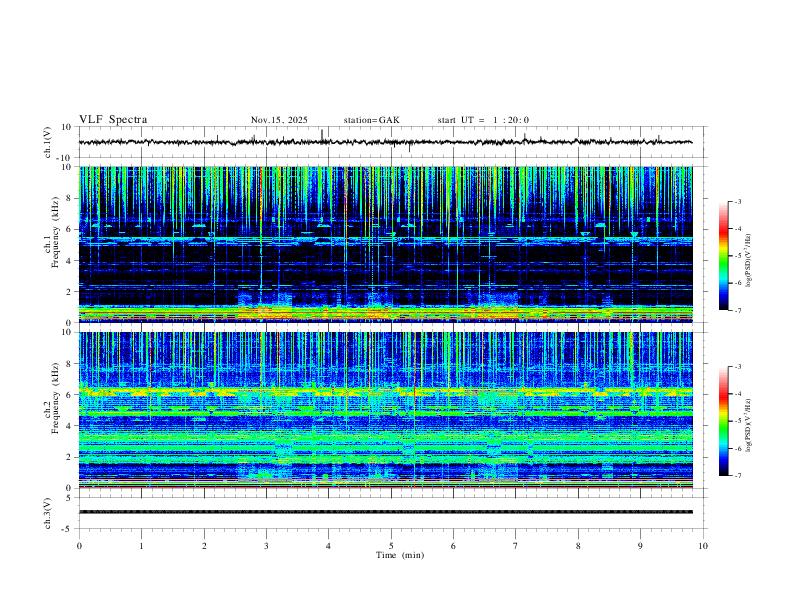Click the 'start UT = 1:20:0' text

point(483,120)
